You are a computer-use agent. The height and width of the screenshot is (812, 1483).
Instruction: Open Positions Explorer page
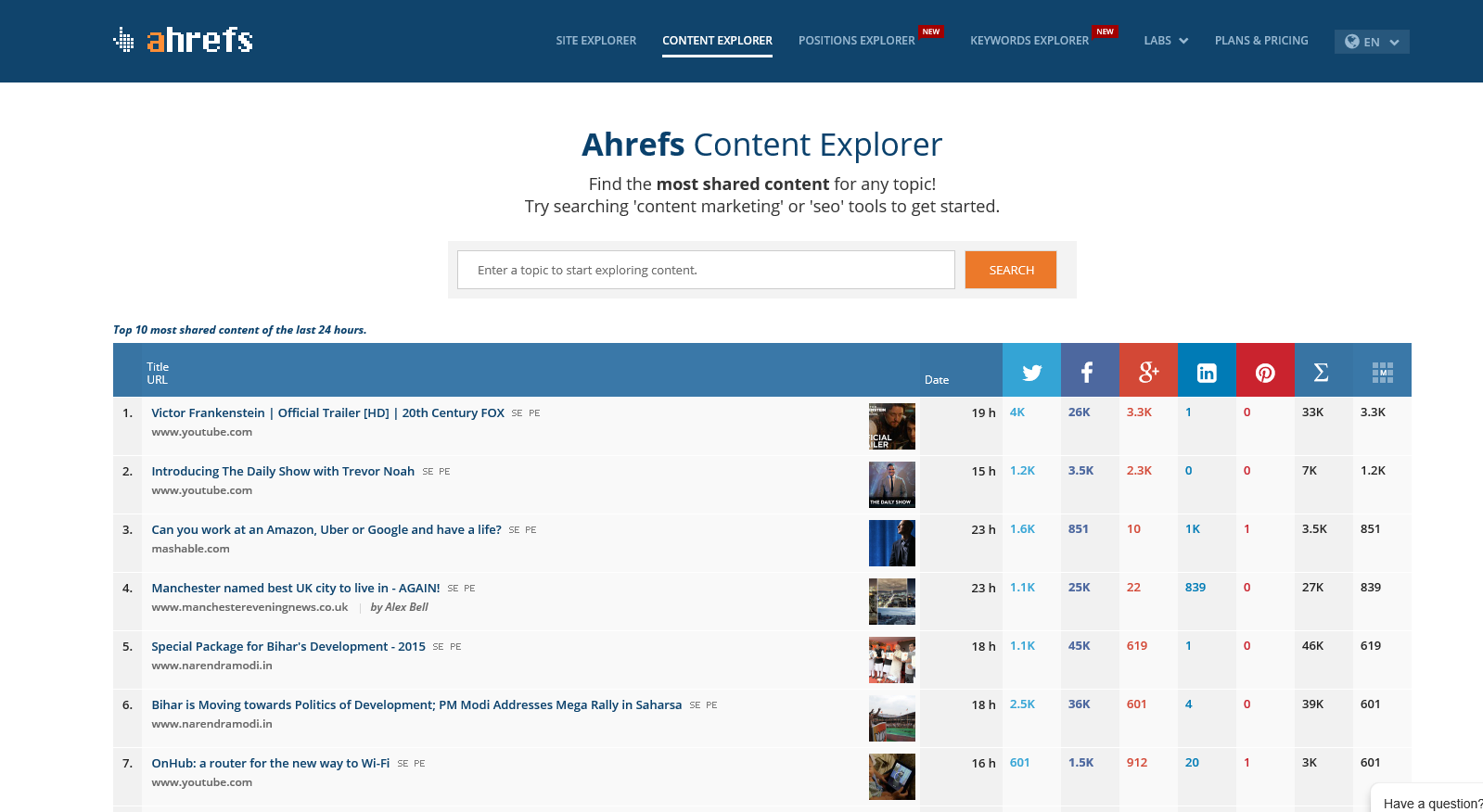(856, 41)
